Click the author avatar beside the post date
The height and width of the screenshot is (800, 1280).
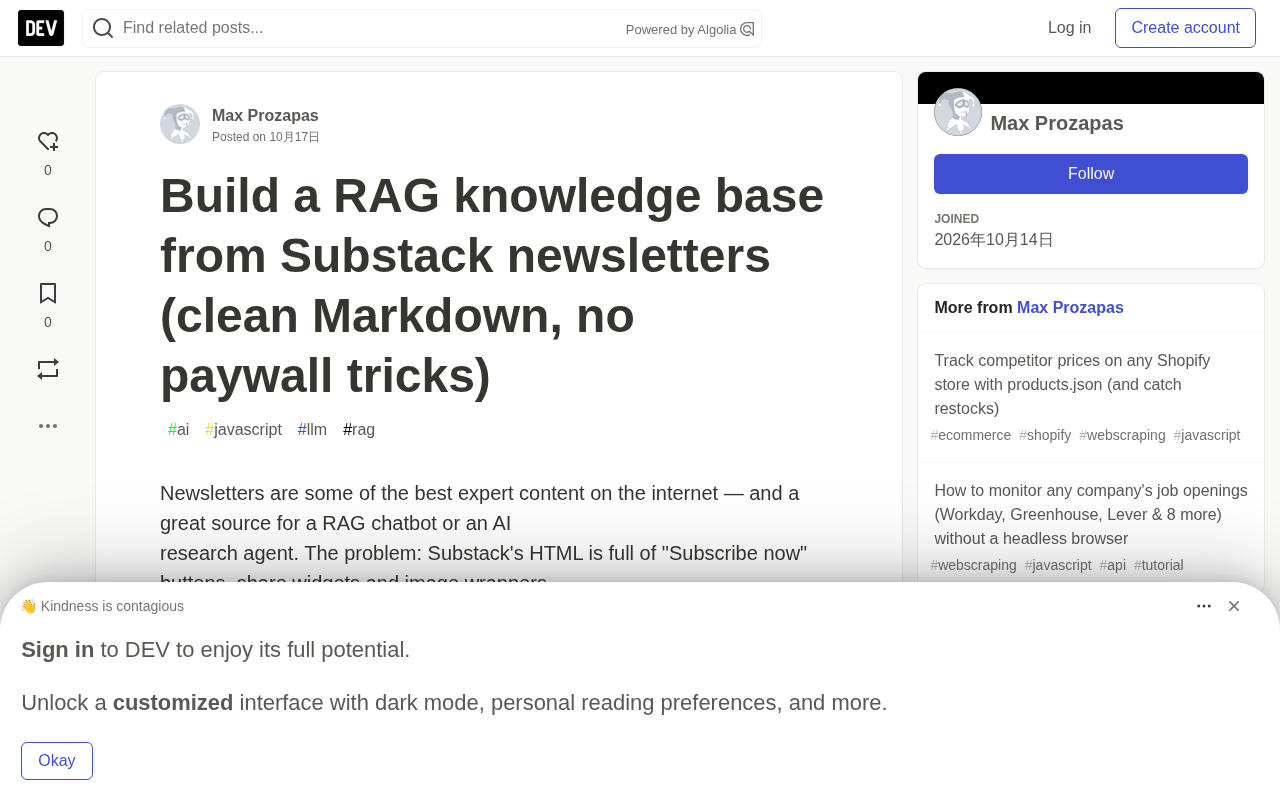[x=180, y=124]
